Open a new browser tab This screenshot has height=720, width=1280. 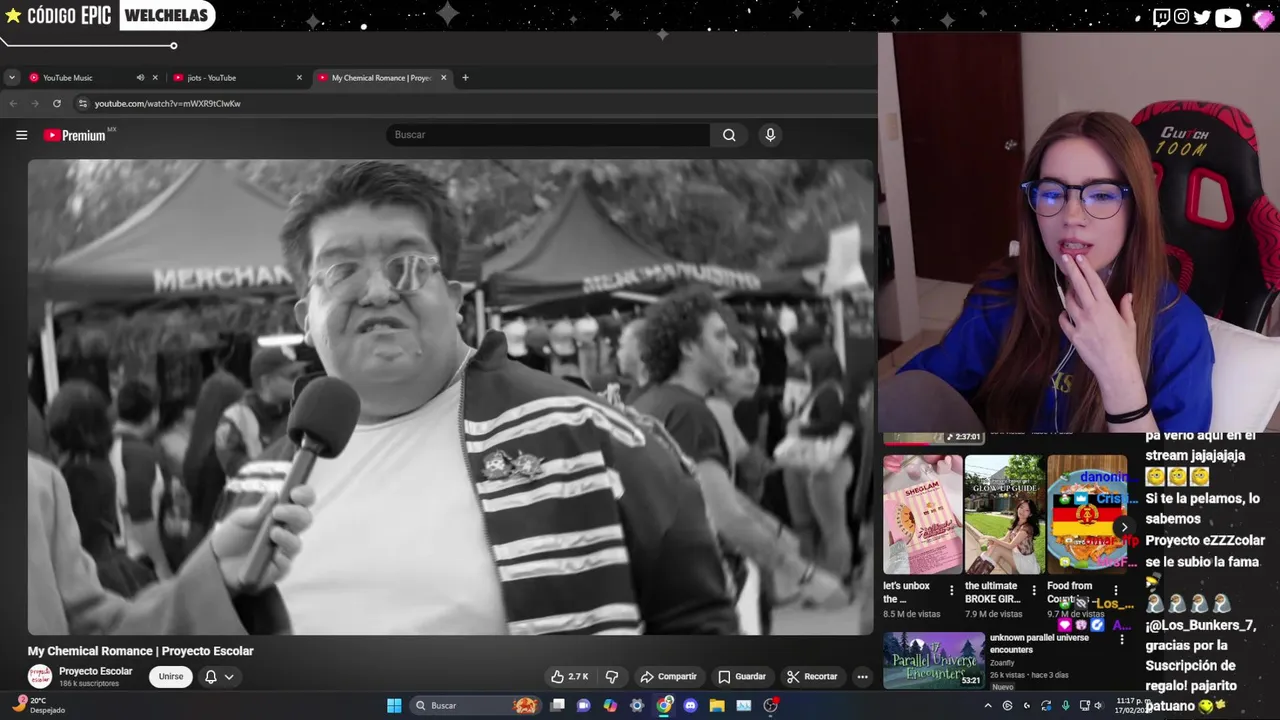[465, 77]
